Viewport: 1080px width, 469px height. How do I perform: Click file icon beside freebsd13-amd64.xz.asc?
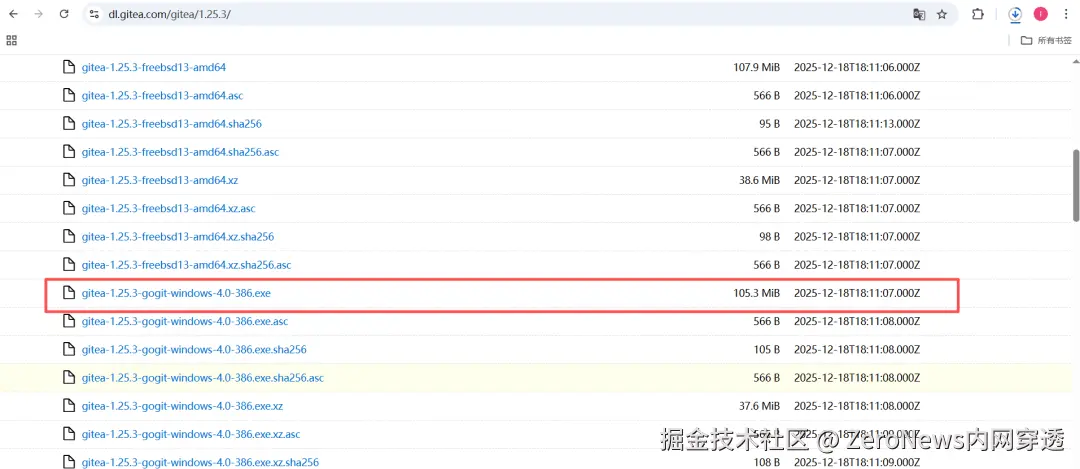(68, 209)
